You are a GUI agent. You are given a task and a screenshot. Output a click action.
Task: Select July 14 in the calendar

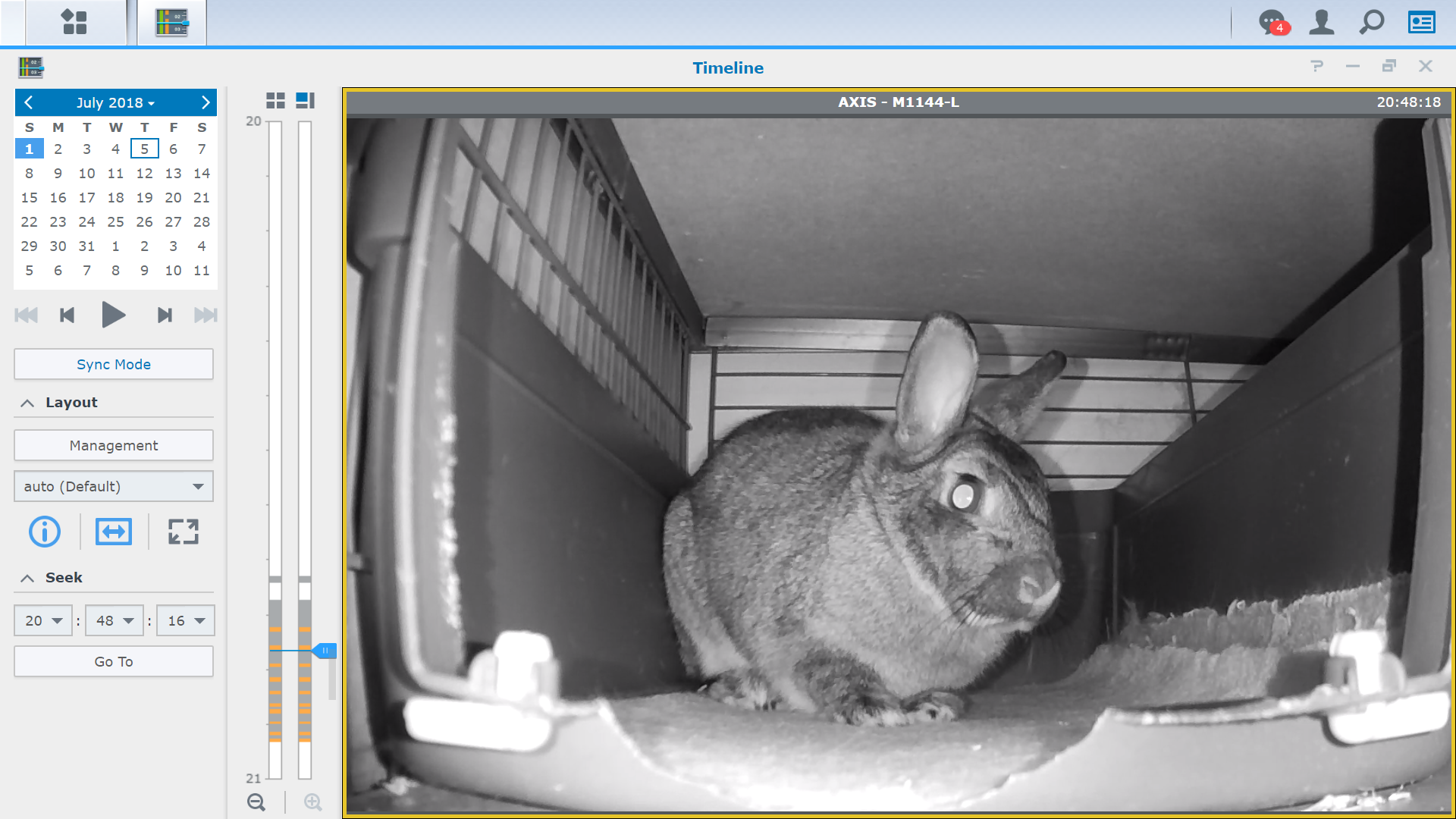pos(201,173)
